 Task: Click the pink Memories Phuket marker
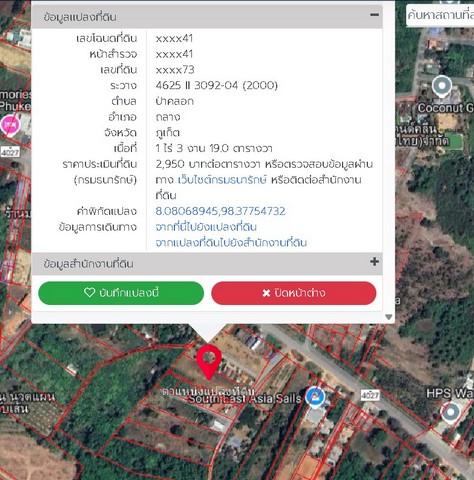[10, 125]
